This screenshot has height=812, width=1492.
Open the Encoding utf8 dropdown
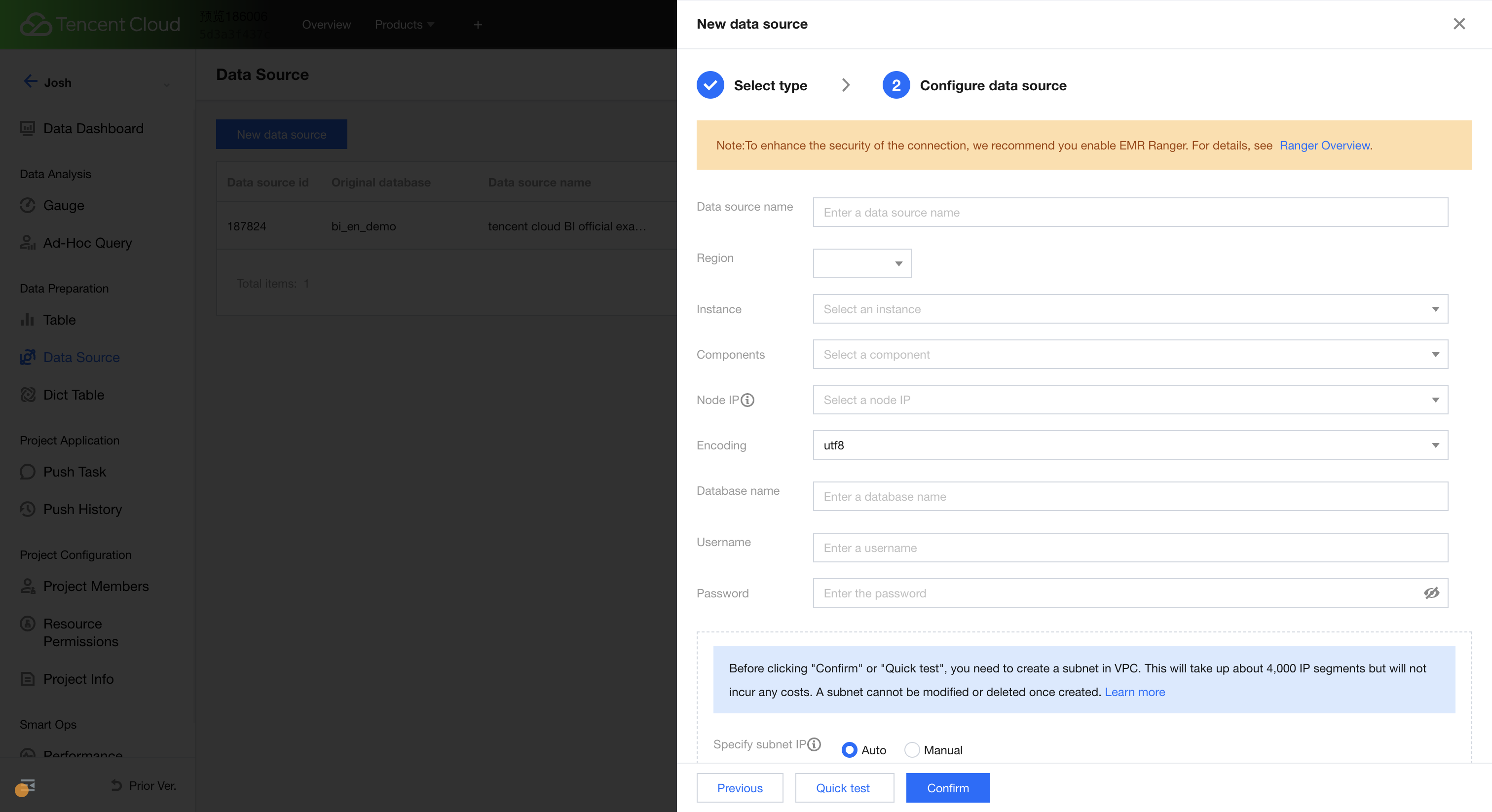1130,445
